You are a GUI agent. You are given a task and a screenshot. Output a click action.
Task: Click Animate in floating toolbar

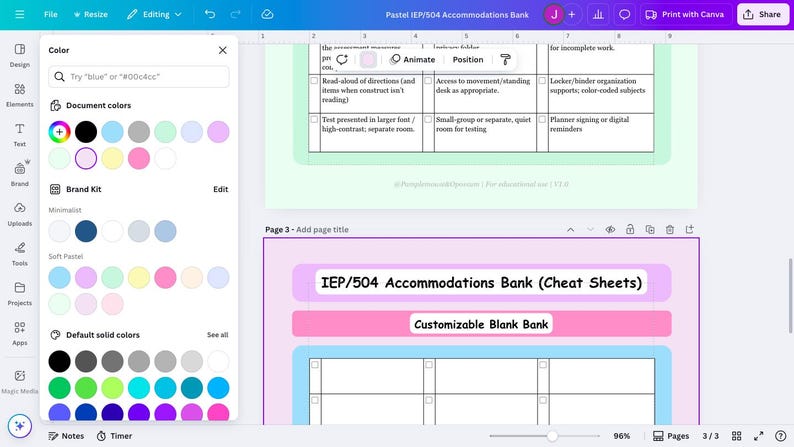tap(413, 59)
